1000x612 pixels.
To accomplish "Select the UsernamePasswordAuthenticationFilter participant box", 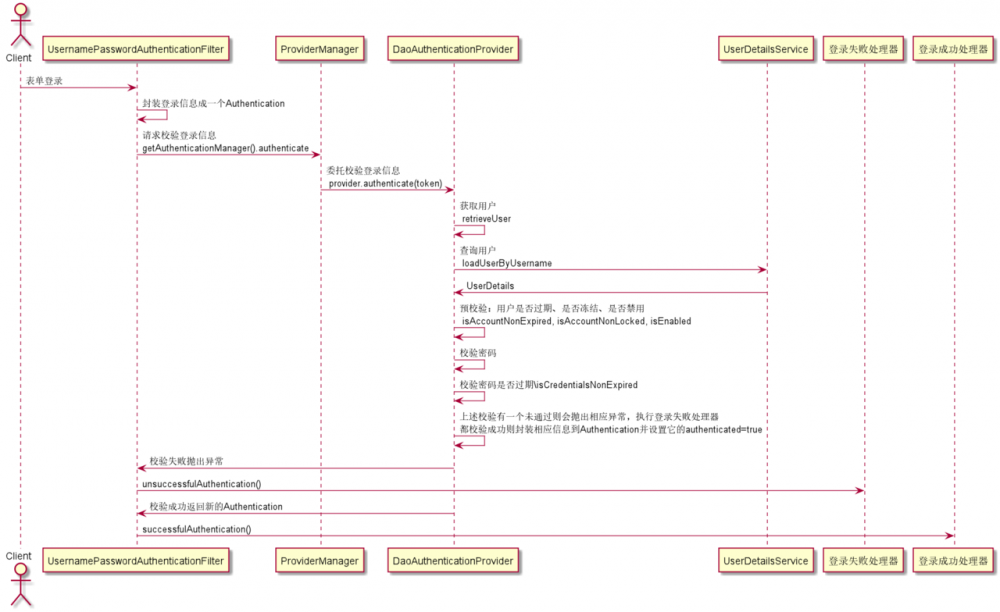I will (136, 48).
